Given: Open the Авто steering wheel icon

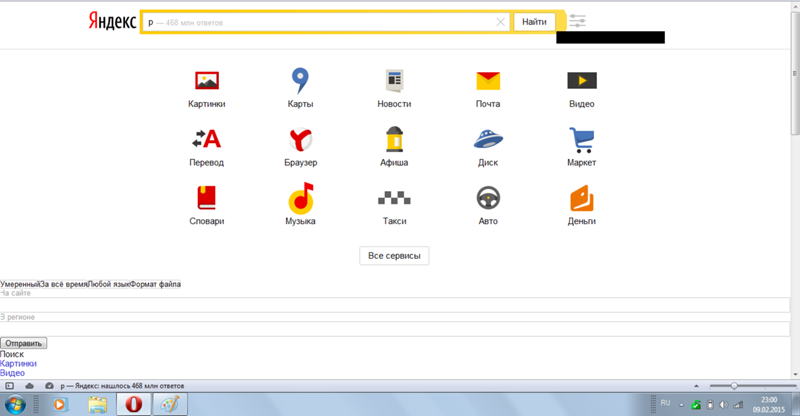Looking at the screenshot, I should (488, 198).
